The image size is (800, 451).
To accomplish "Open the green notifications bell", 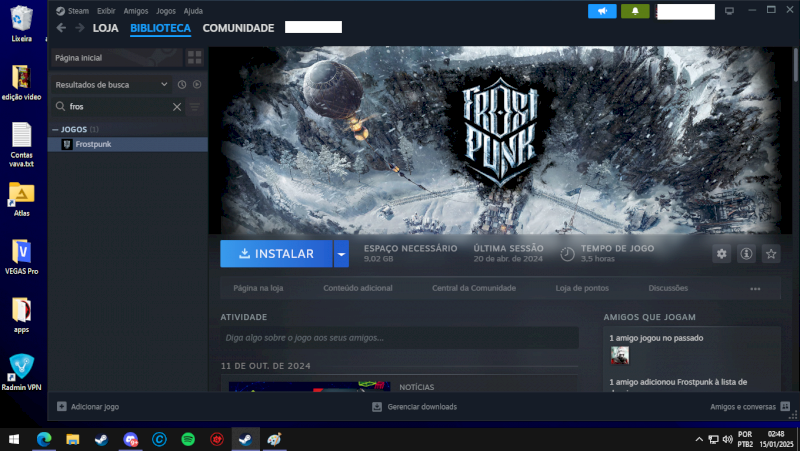I will pos(635,11).
